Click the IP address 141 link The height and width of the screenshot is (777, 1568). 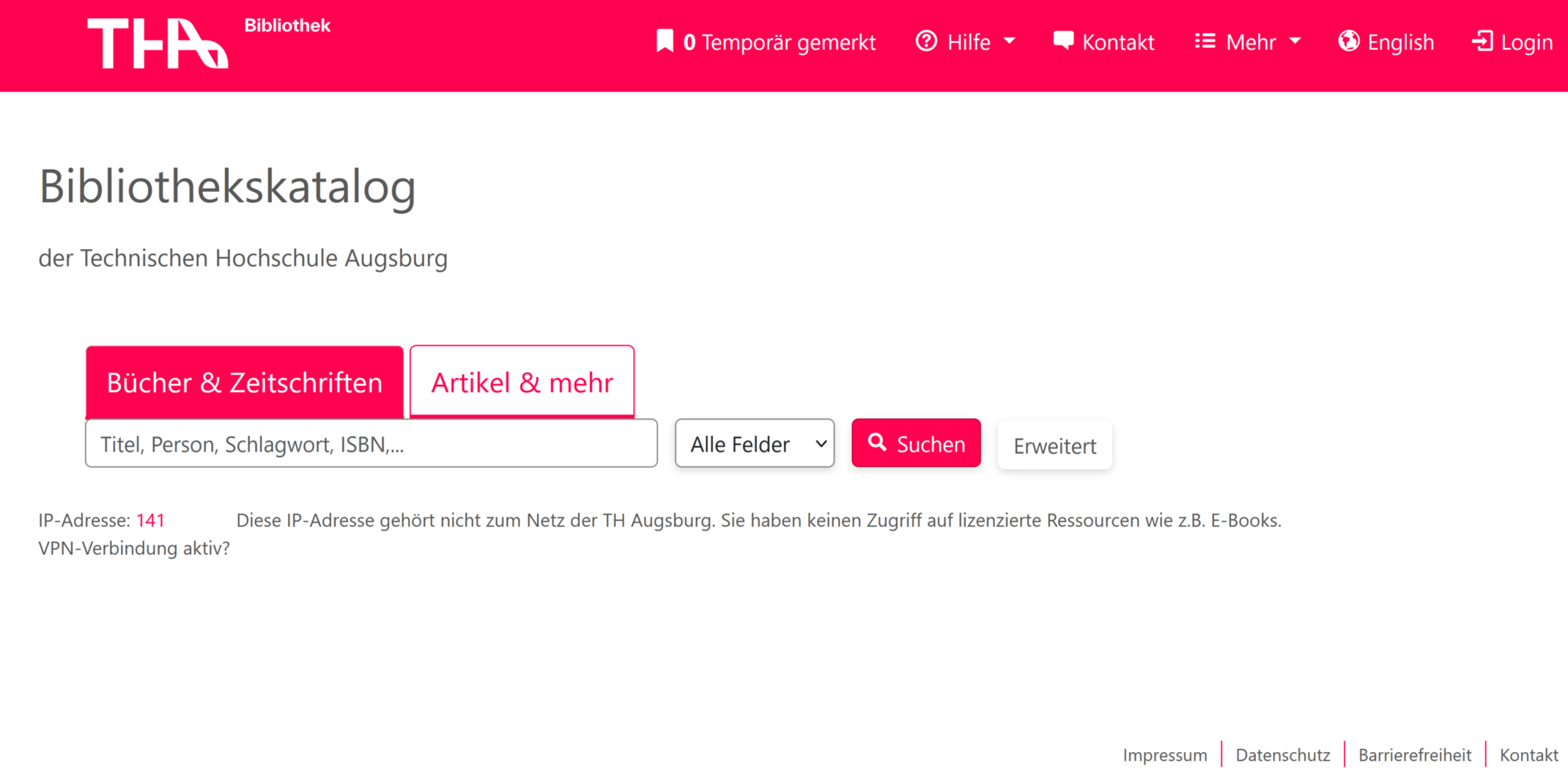coord(150,520)
